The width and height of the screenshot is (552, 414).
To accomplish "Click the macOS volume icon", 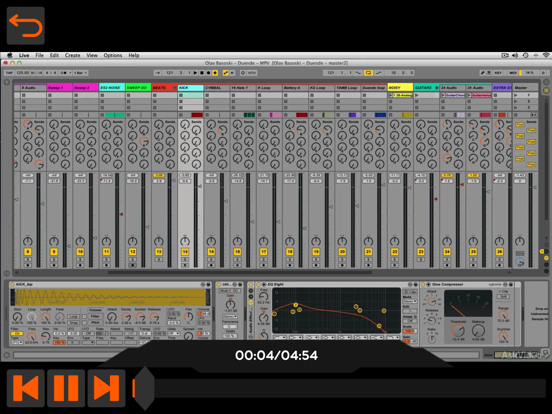I will click(515, 55).
